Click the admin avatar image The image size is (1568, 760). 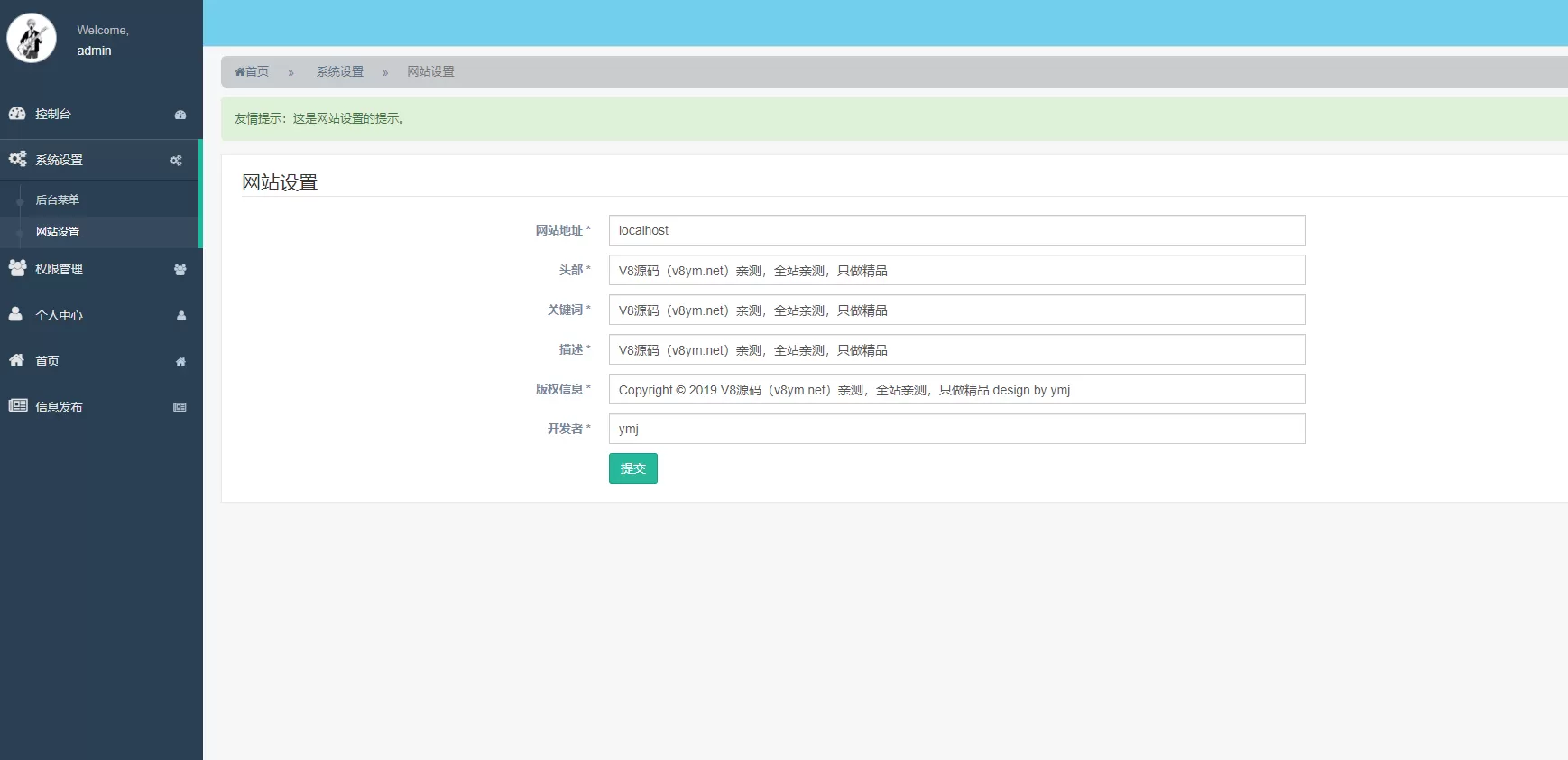[x=32, y=39]
